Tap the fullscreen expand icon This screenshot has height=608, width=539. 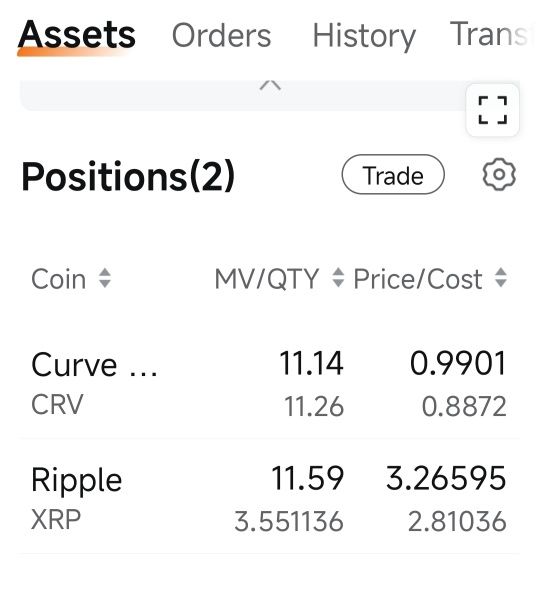[x=492, y=110]
